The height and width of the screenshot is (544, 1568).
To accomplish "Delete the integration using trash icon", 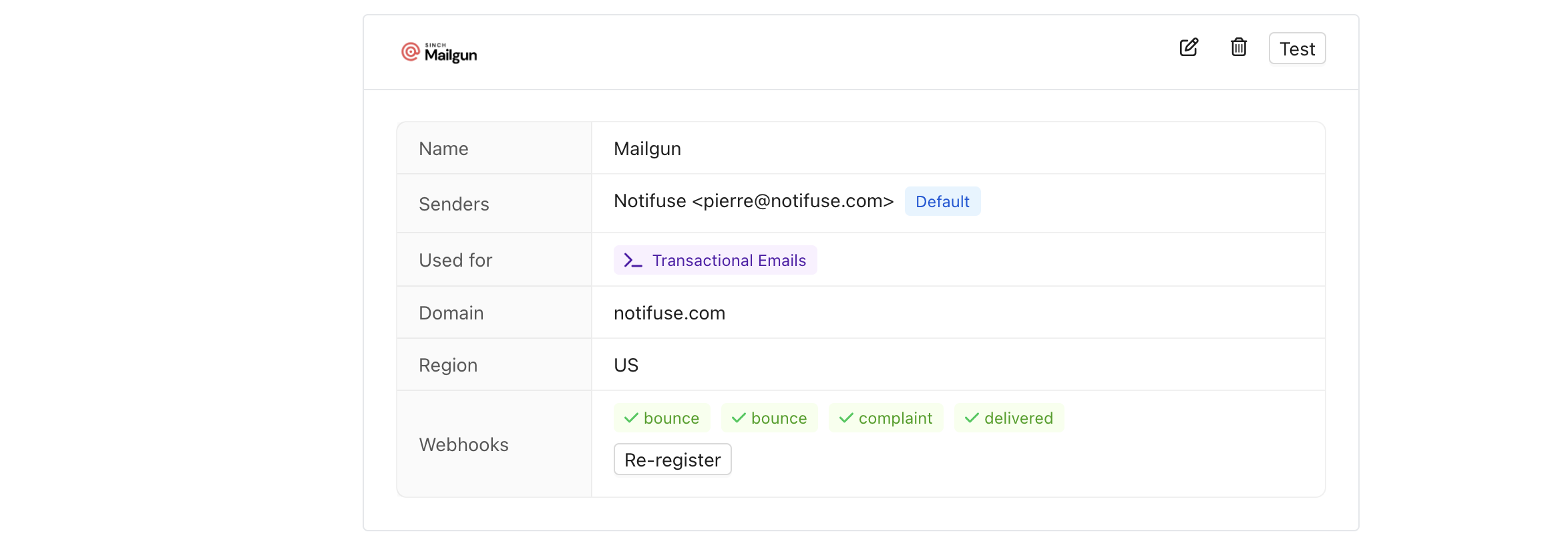I will click(x=1239, y=47).
